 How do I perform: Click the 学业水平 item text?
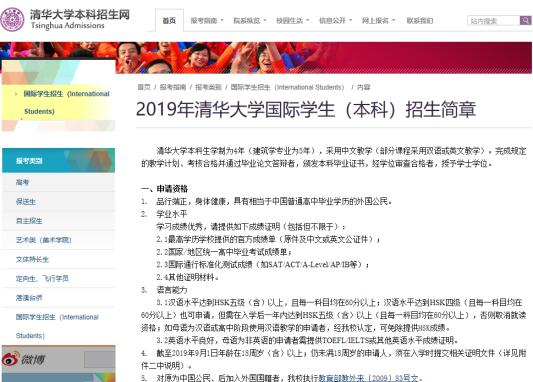(x=172, y=214)
